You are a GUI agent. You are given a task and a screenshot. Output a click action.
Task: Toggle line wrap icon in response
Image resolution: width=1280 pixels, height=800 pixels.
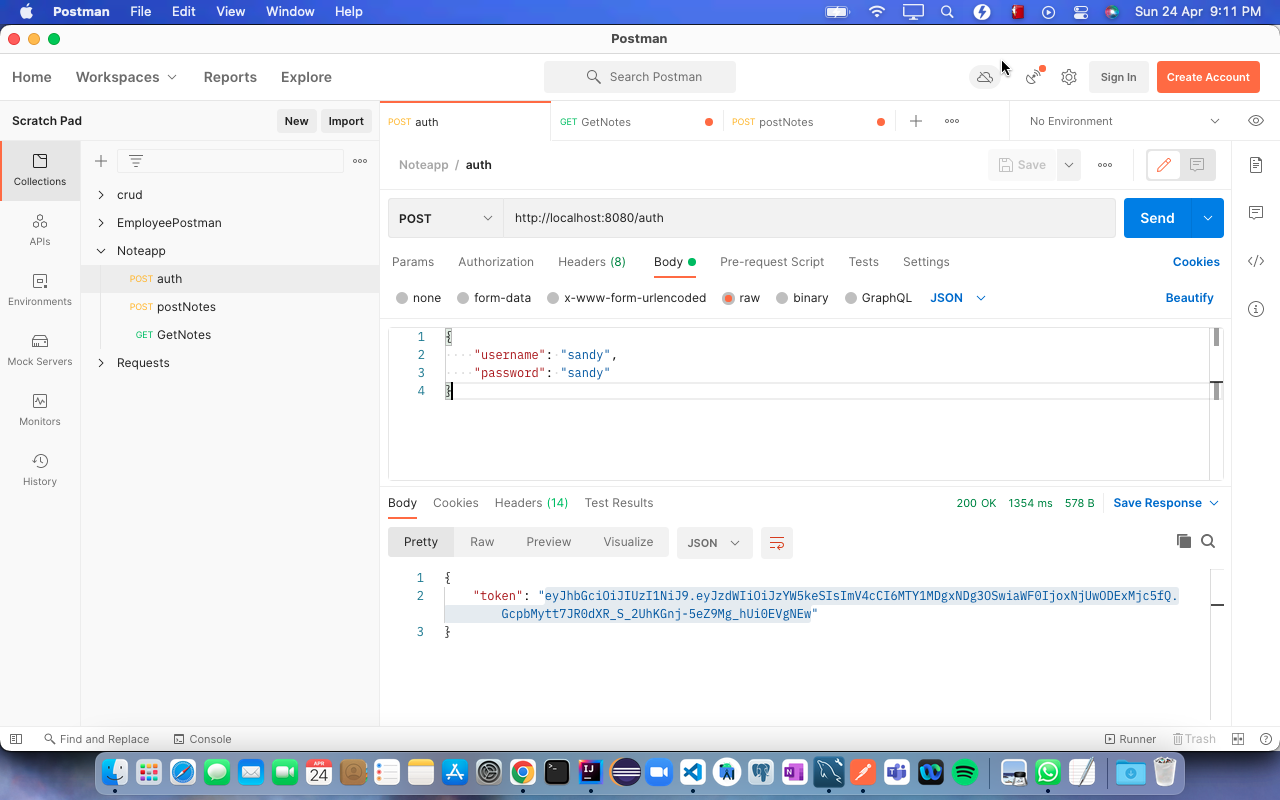(x=777, y=542)
